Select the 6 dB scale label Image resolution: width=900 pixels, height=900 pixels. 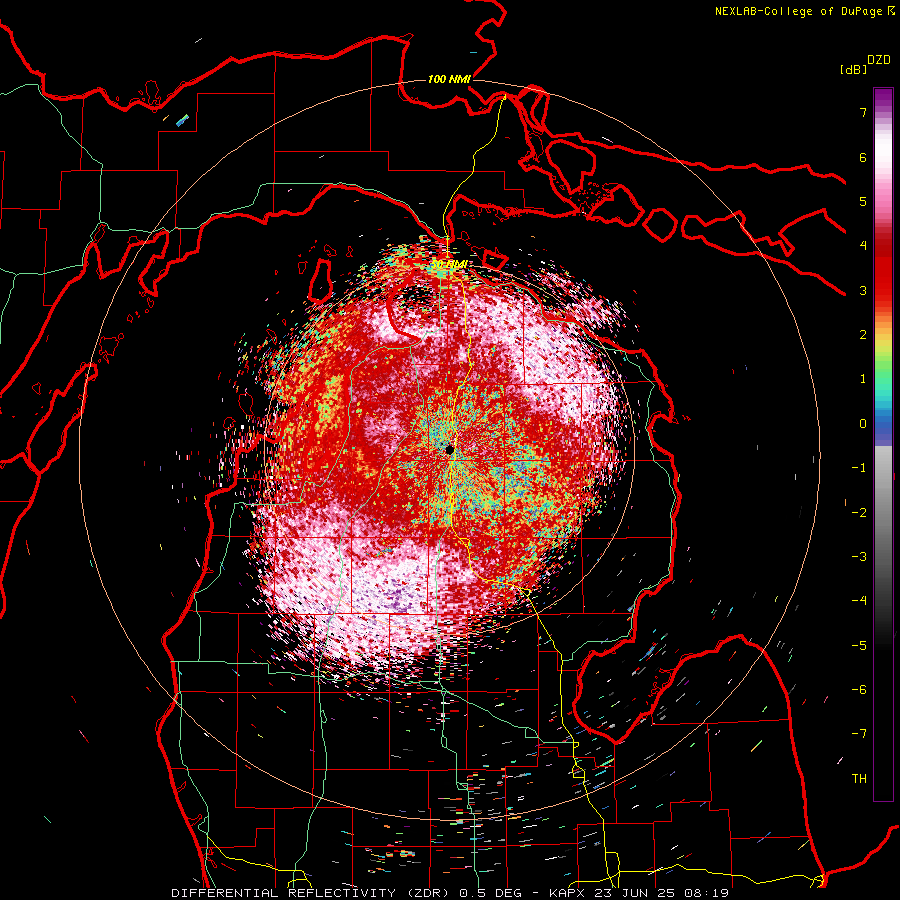coord(863,157)
